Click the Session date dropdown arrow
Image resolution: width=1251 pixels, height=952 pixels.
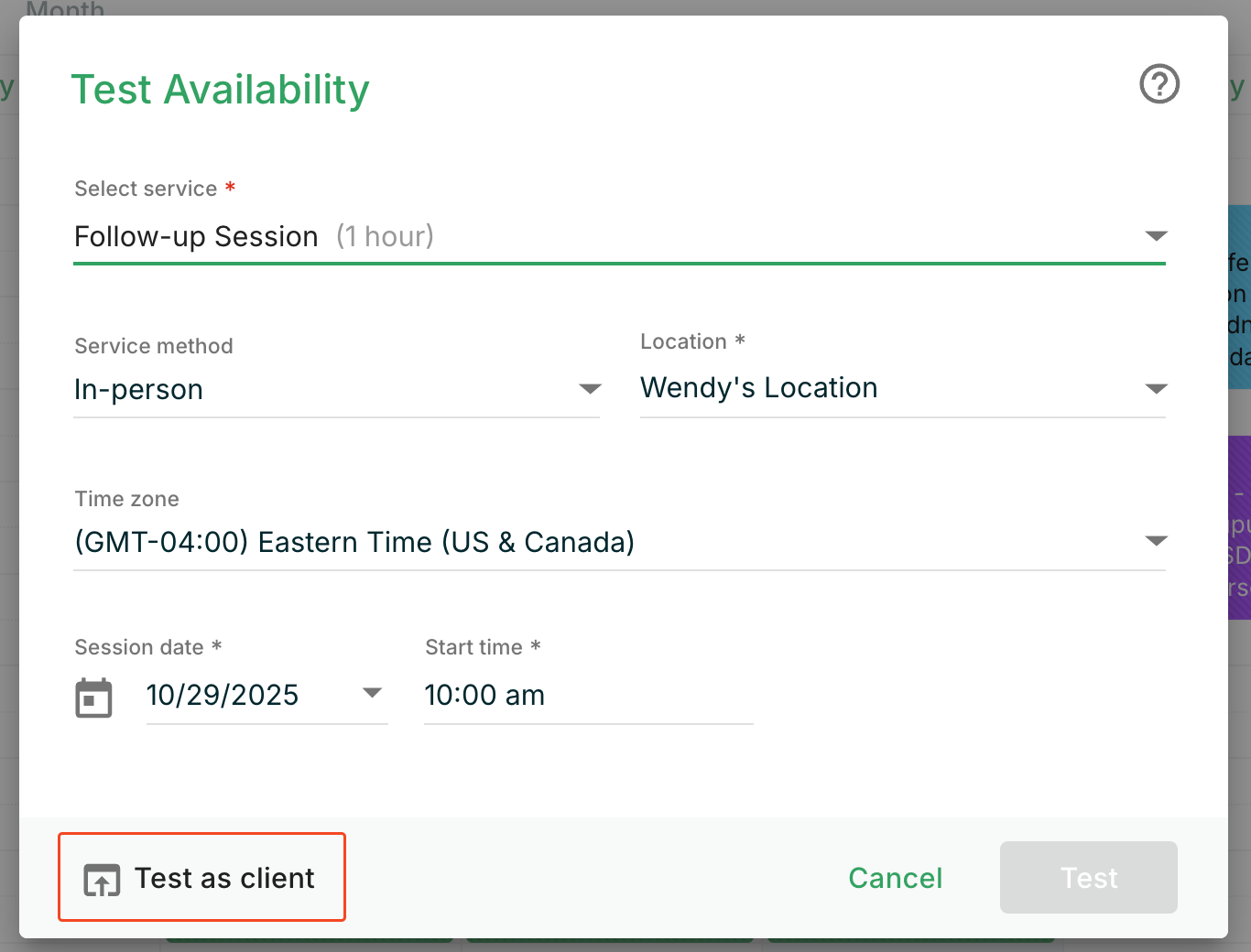pos(372,693)
